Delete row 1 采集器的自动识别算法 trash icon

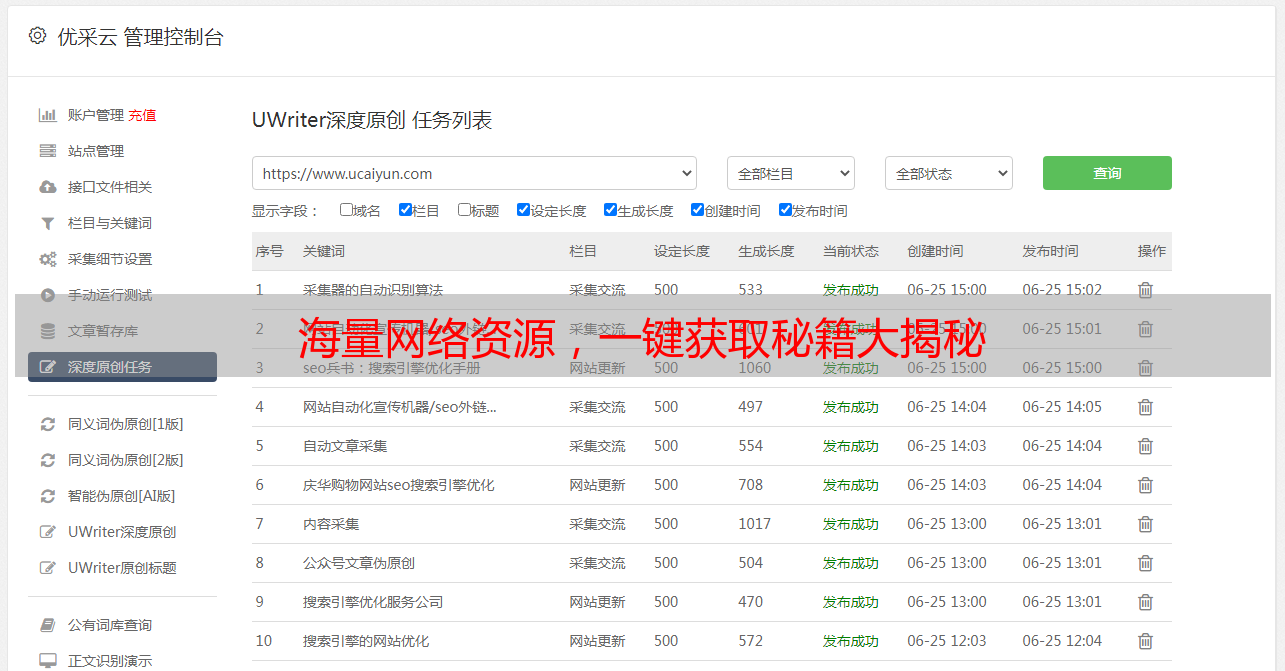pos(1145,290)
